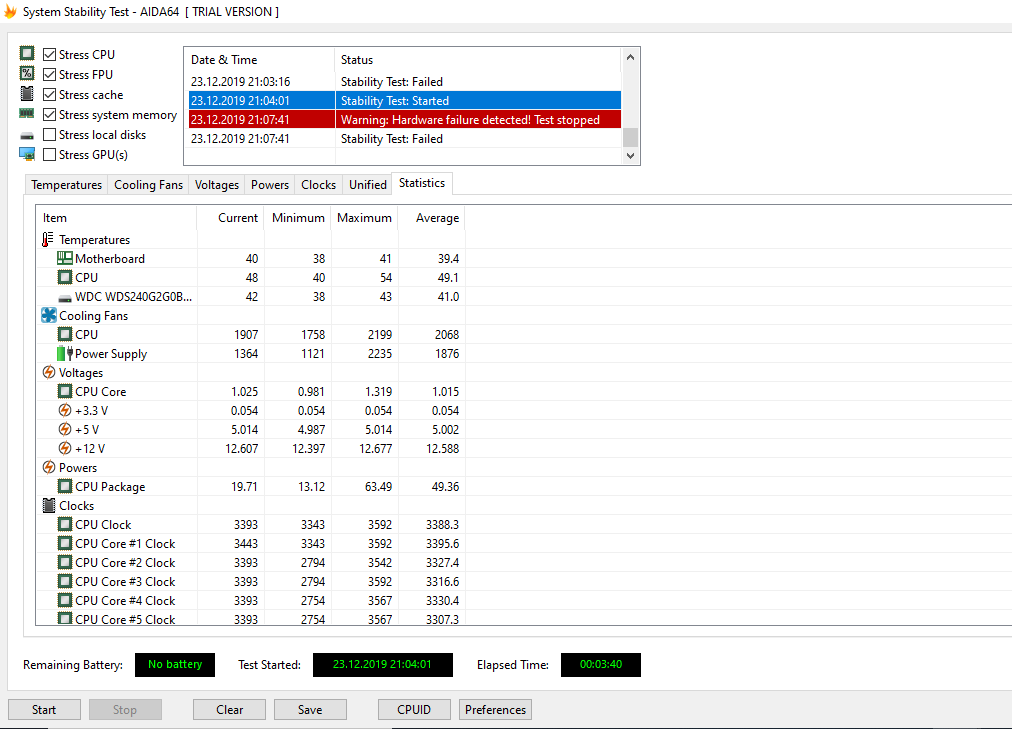
Task: Open the CPUID window button
Action: (x=414, y=710)
